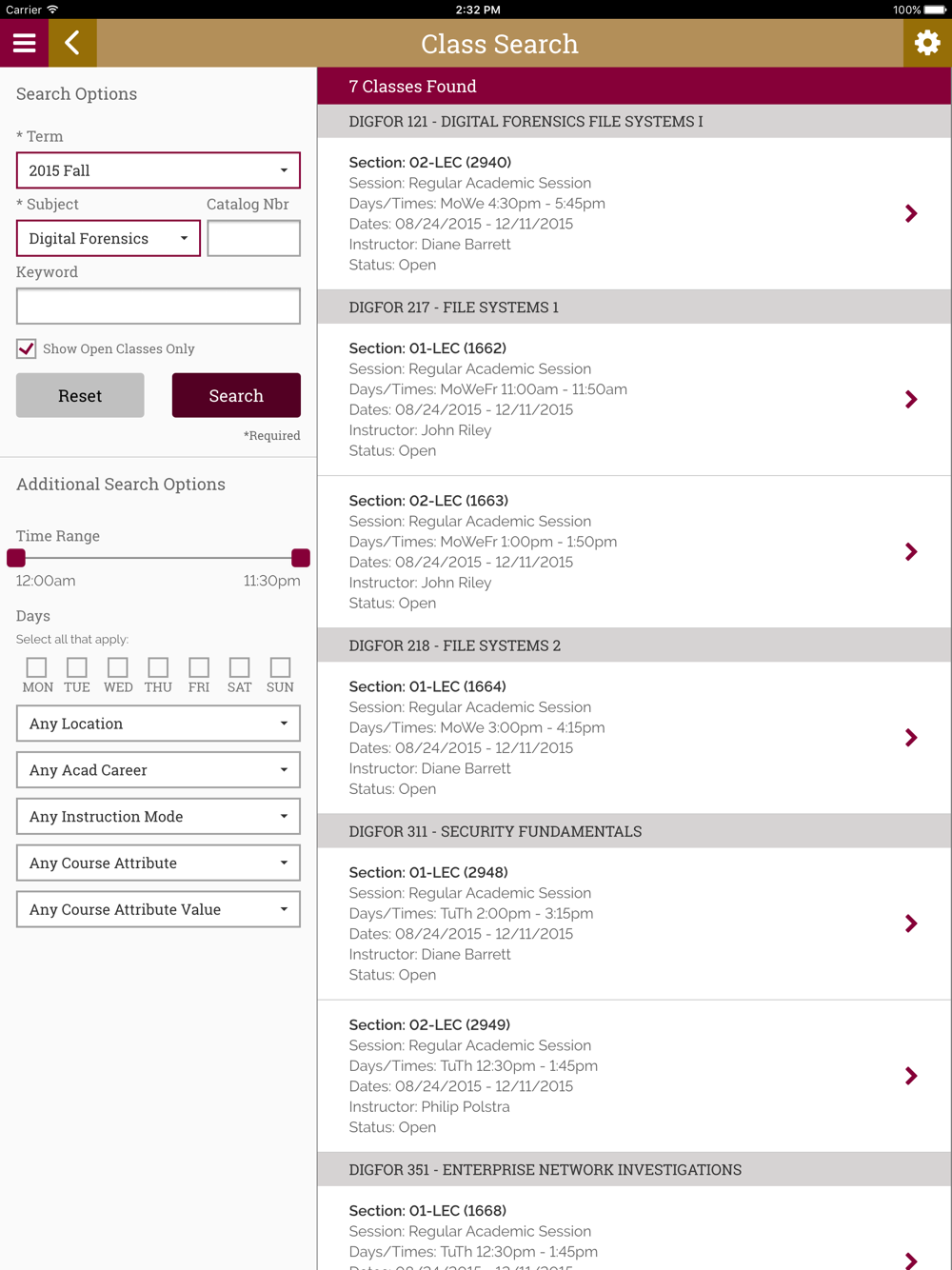Open the hamburger menu

tap(24, 43)
